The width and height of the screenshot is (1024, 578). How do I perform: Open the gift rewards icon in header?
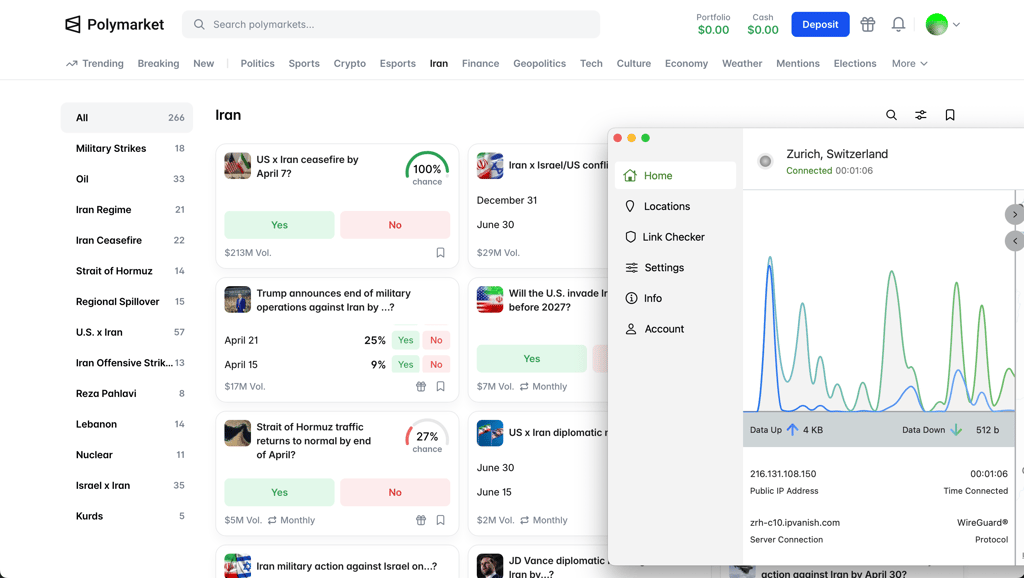click(867, 25)
